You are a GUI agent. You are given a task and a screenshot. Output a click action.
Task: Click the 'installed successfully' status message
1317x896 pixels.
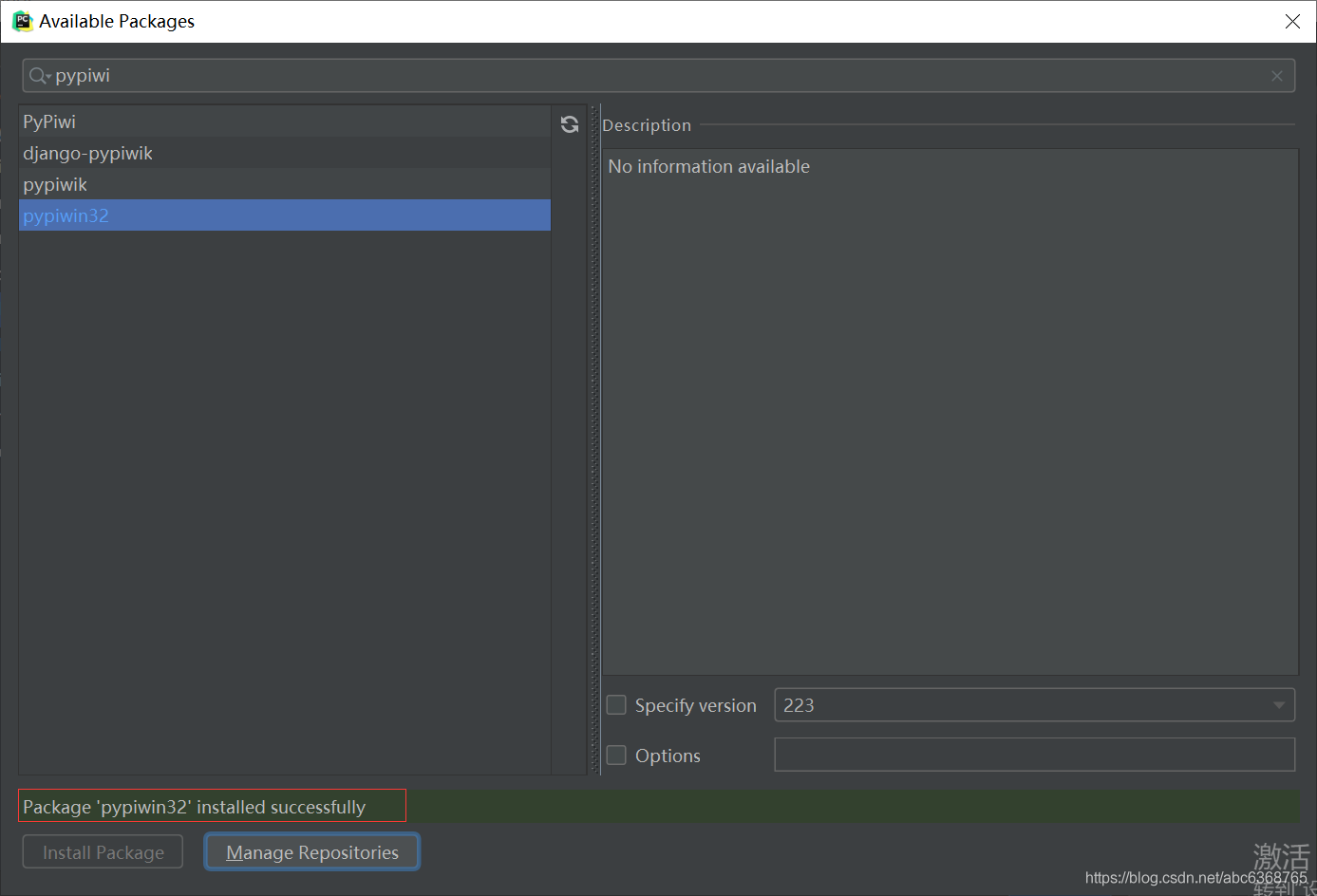195,807
